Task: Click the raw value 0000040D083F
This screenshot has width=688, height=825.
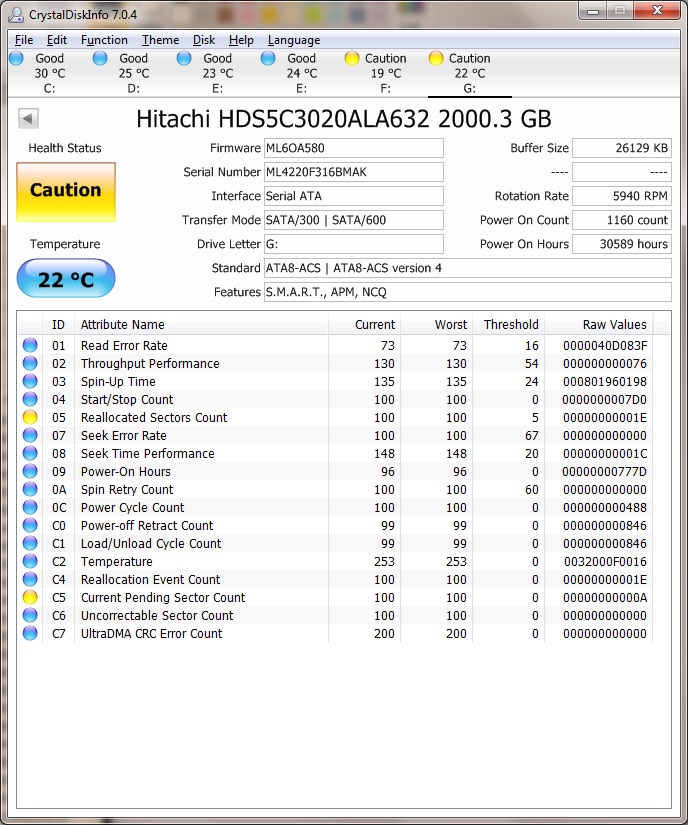Action: click(x=605, y=346)
